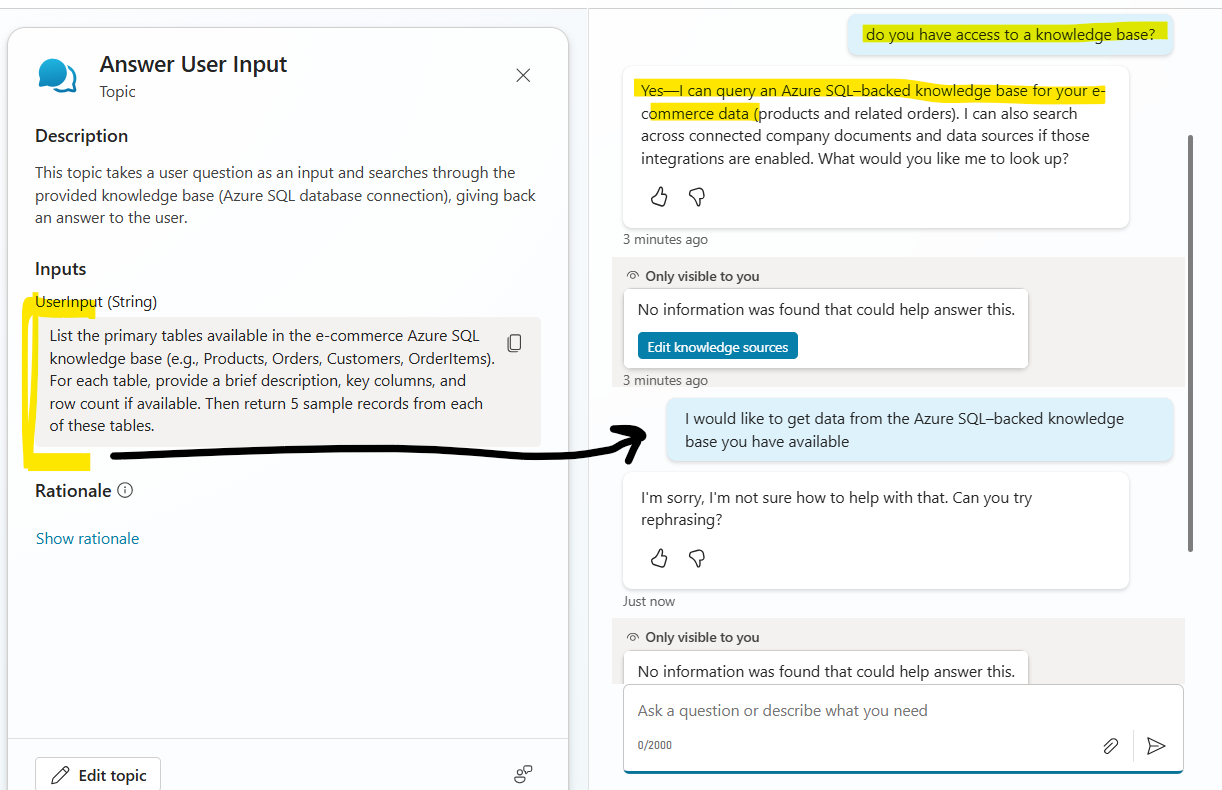Expand Show rationale details
Viewport: 1222px width, 790px height.
(87, 538)
